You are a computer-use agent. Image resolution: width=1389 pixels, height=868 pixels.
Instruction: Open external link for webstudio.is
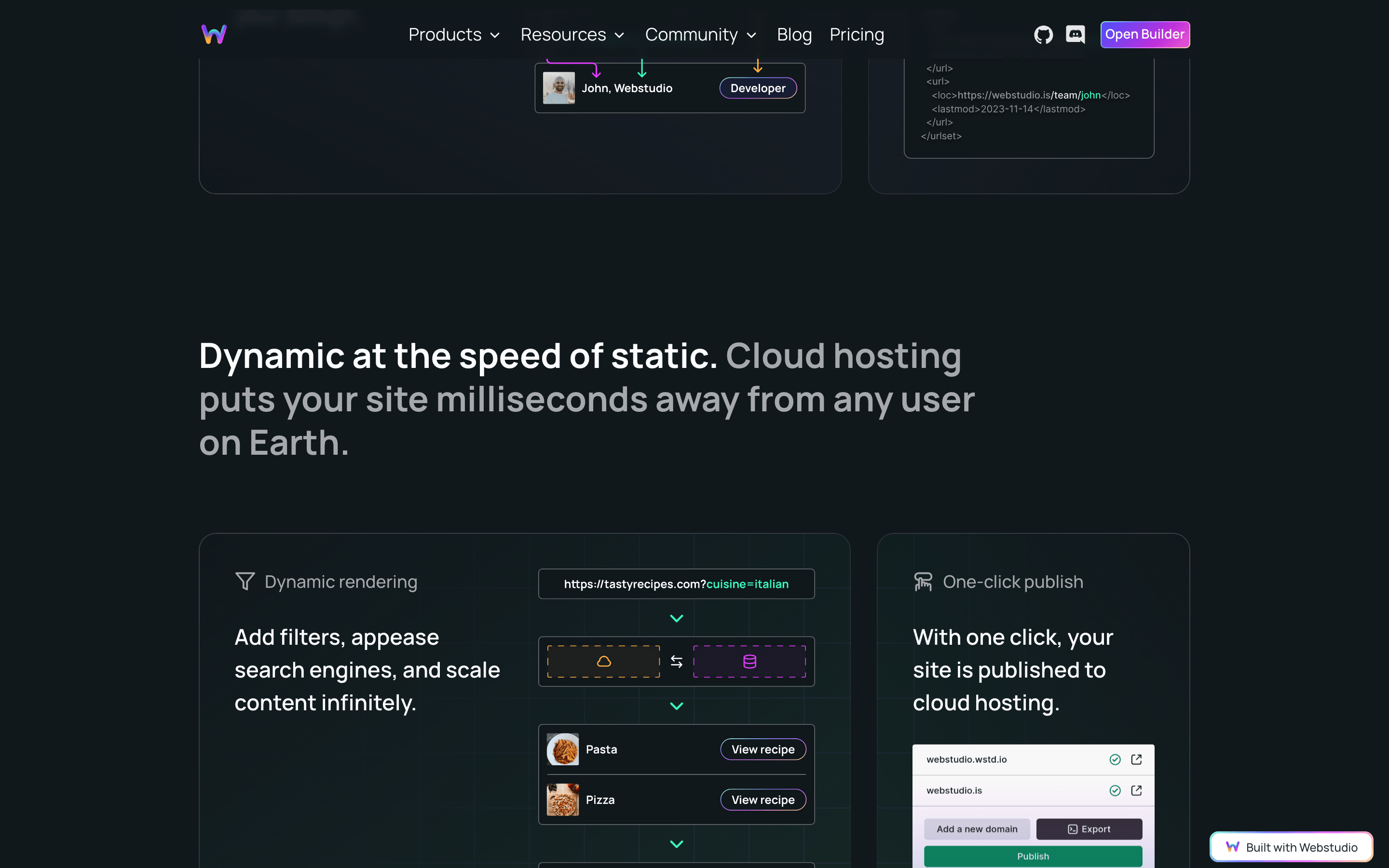[1136, 790]
